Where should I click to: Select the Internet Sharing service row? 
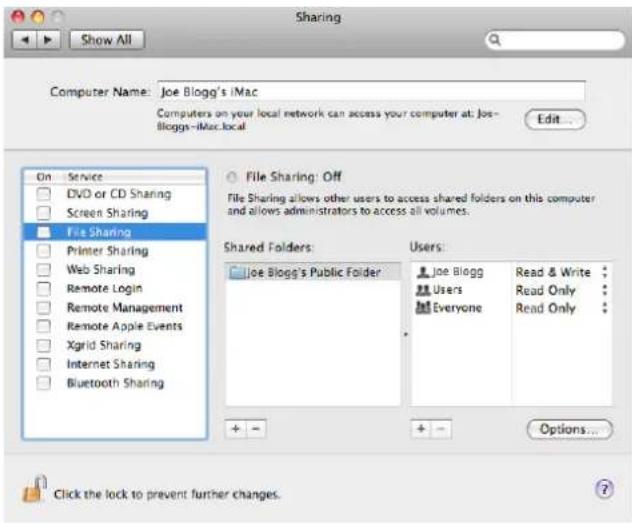(115, 364)
